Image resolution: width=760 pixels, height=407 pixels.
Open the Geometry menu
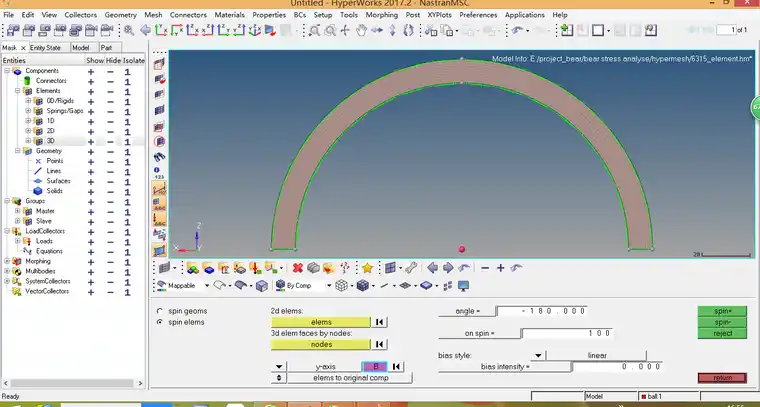[121, 15]
